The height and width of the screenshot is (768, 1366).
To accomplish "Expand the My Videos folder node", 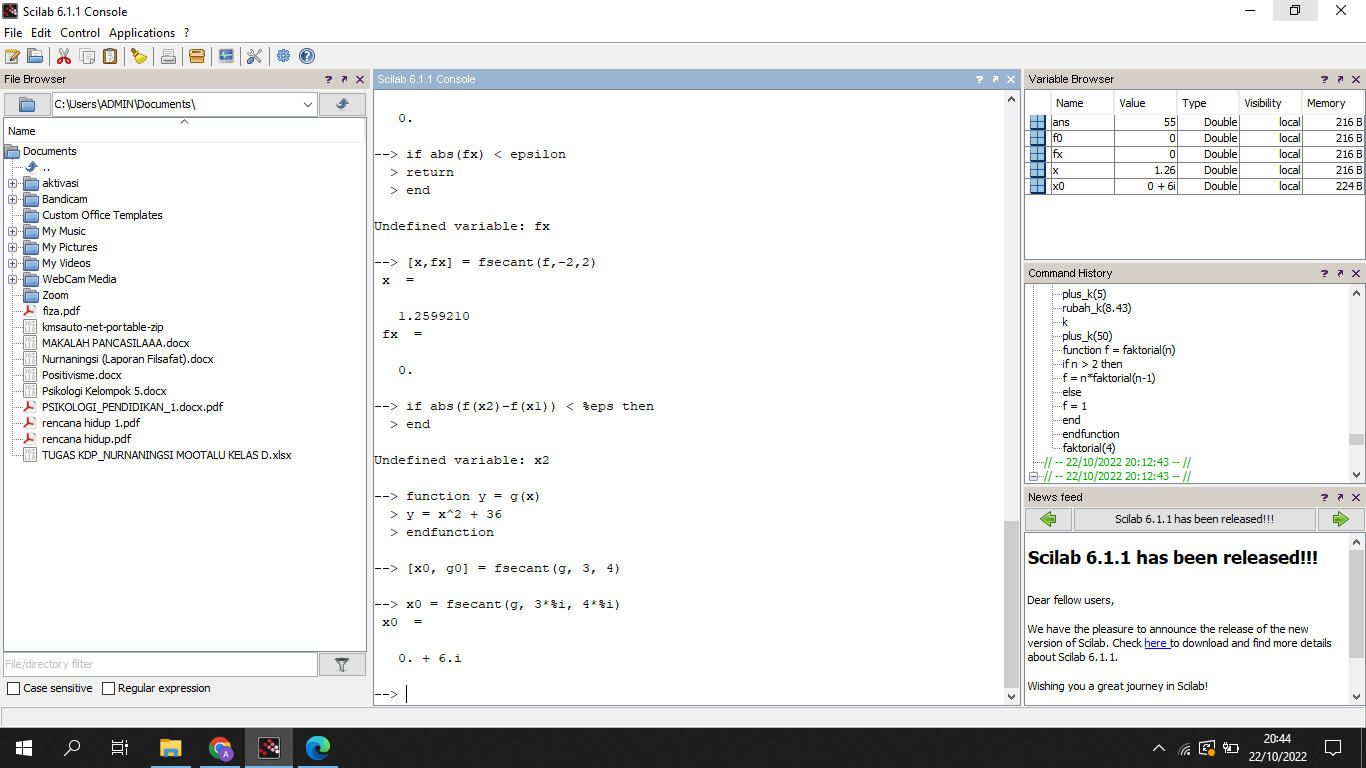I will 13,263.
